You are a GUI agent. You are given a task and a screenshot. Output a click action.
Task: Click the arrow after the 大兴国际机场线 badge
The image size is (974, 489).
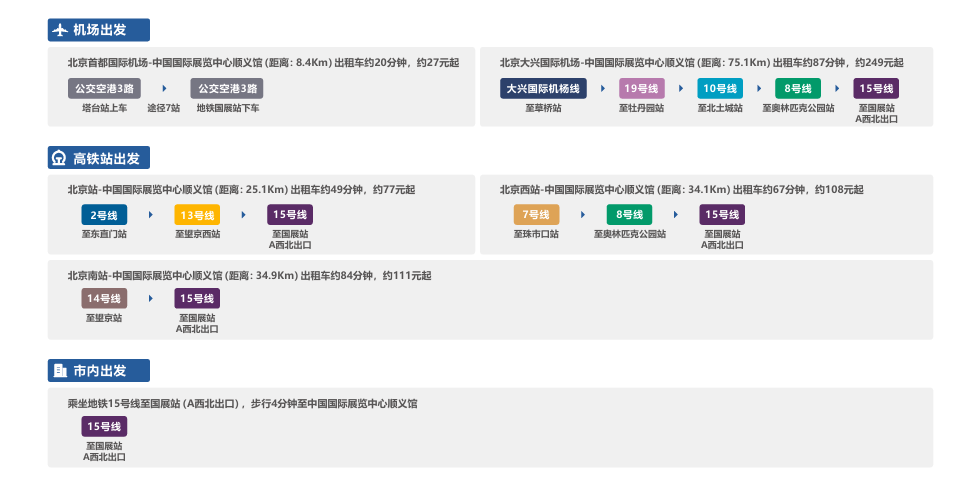(x=603, y=89)
